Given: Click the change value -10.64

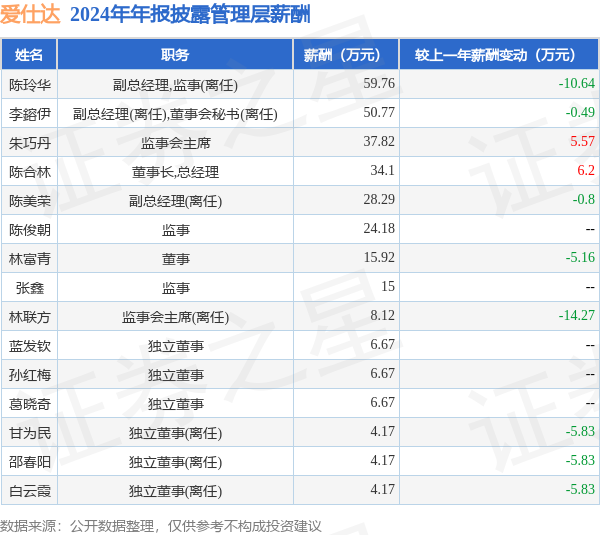Looking at the screenshot, I should point(577,83).
